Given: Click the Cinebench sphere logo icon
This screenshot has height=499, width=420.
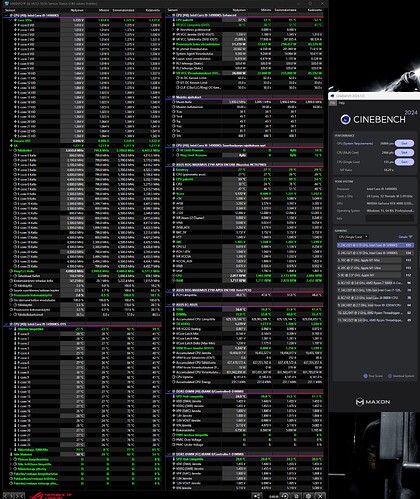Looking at the screenshot, I should 345,119.
